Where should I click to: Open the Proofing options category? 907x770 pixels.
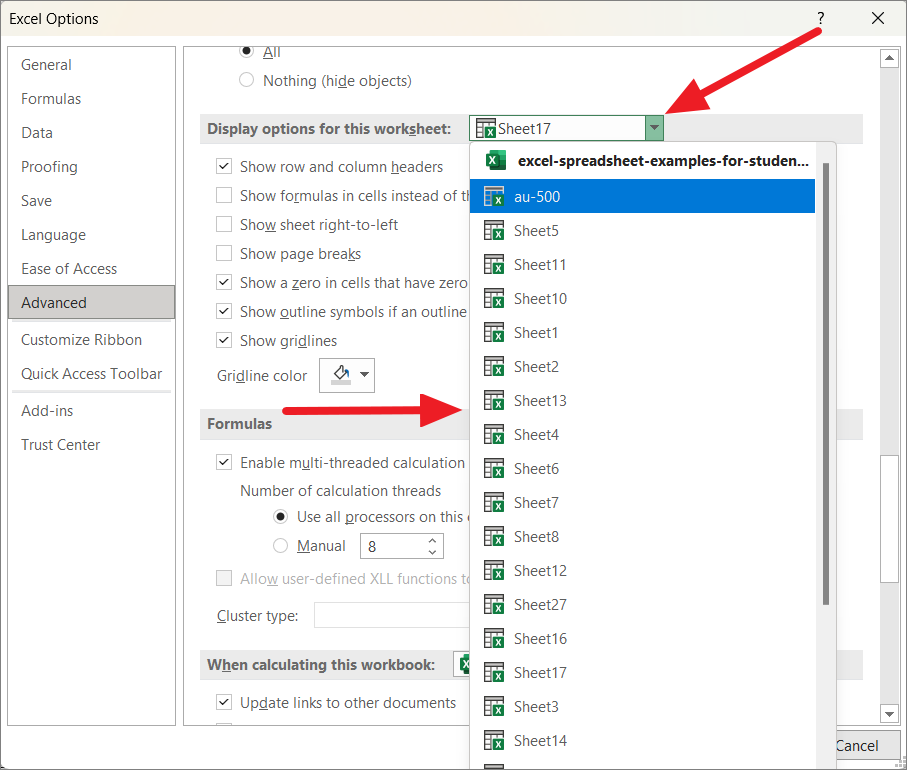click(91, 167)
